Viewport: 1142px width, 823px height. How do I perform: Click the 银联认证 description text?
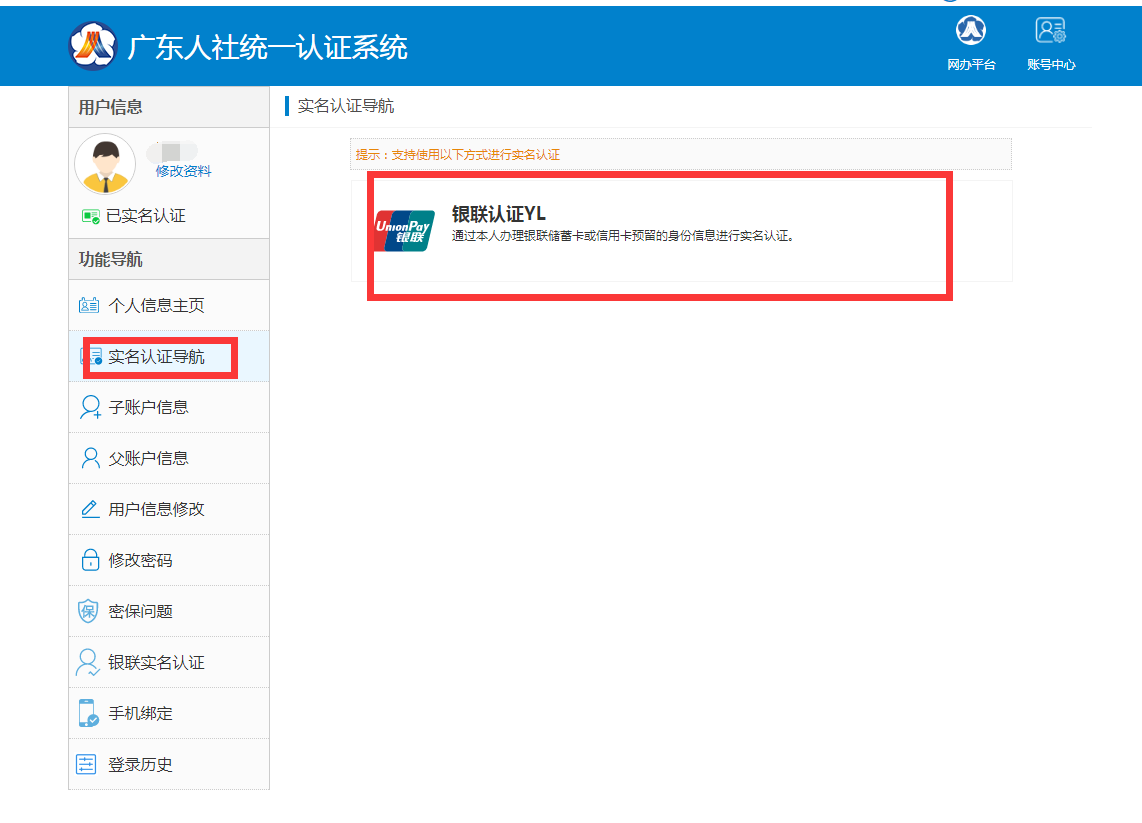(x=623, y=237)
